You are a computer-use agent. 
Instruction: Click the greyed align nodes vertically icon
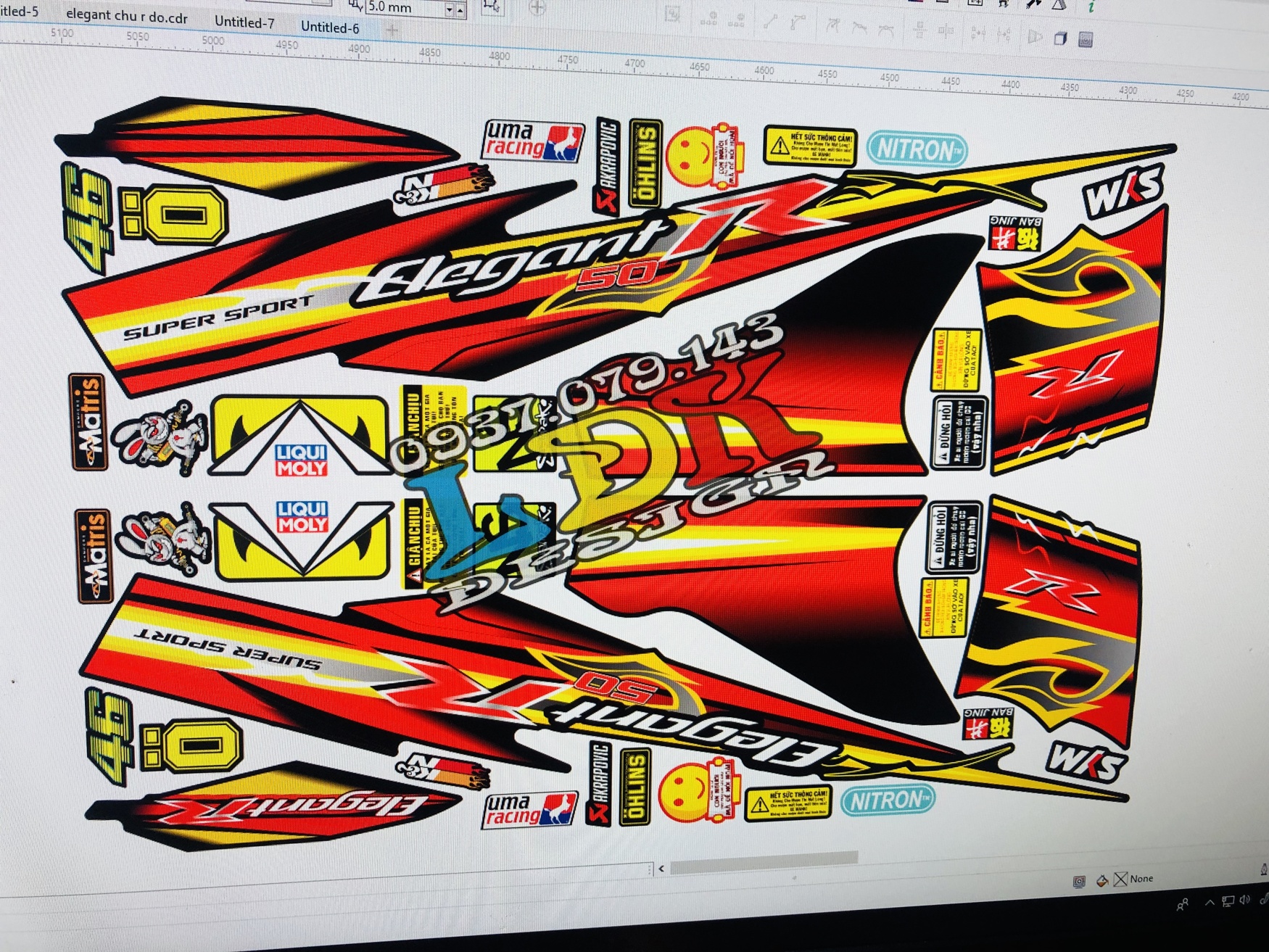919,30
